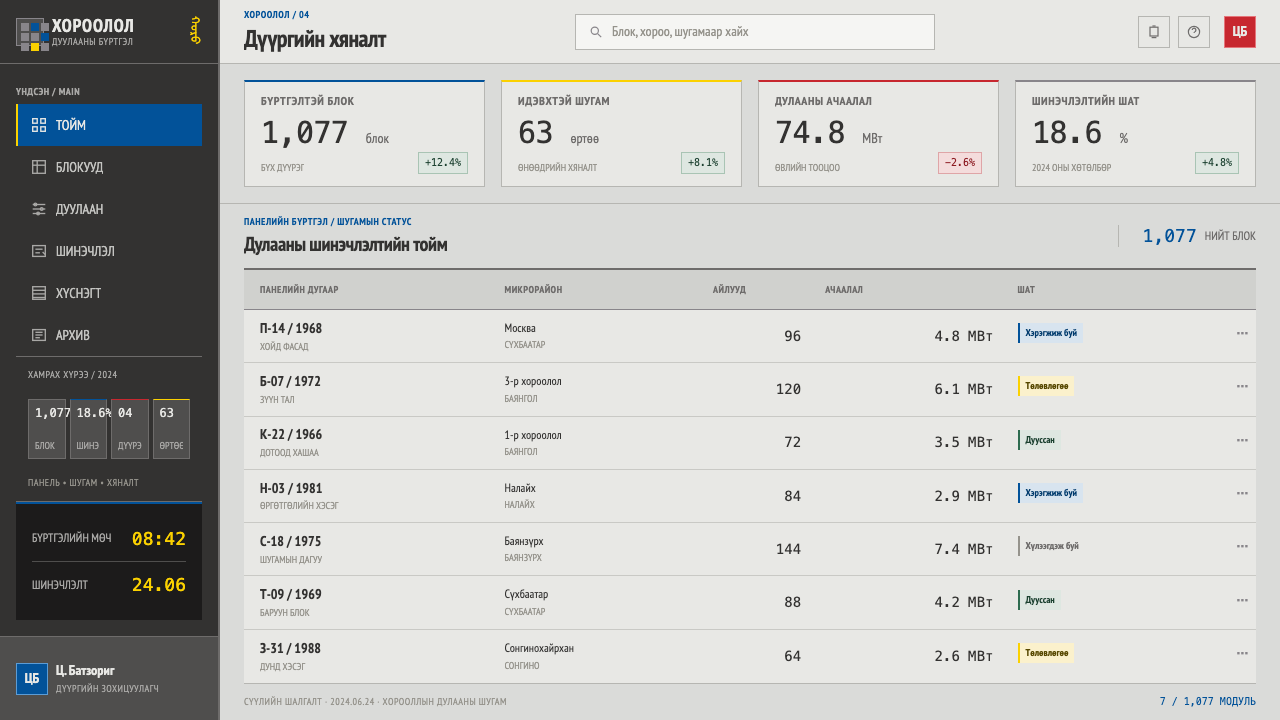Viewport: 1280px width, 720px height.
Task: Open the Ц. Батзориг user profile
Action: [109, 679]
